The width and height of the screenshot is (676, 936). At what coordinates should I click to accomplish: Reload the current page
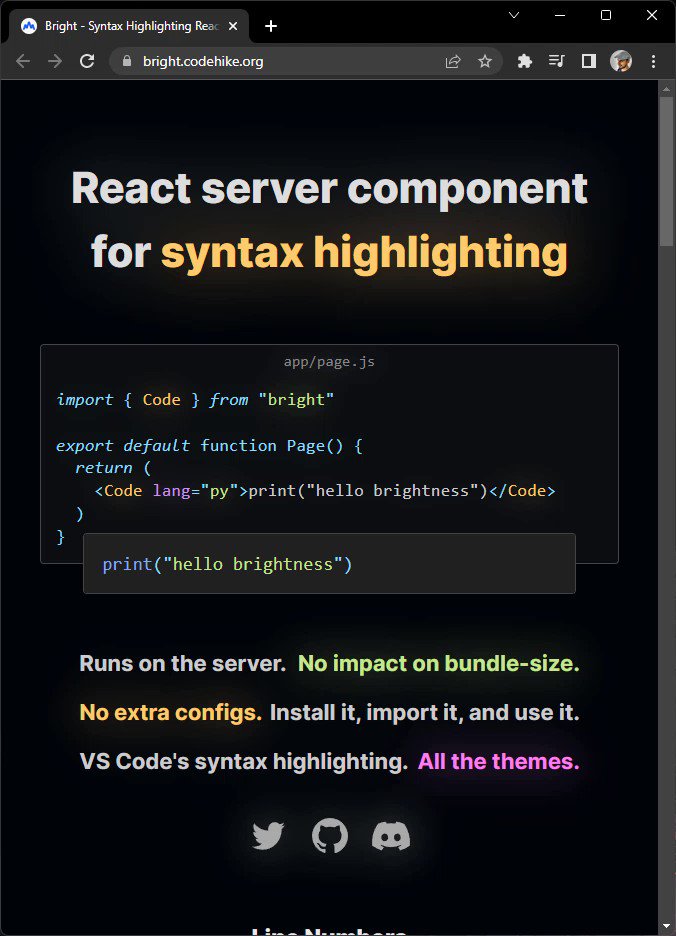pos(87,61)
